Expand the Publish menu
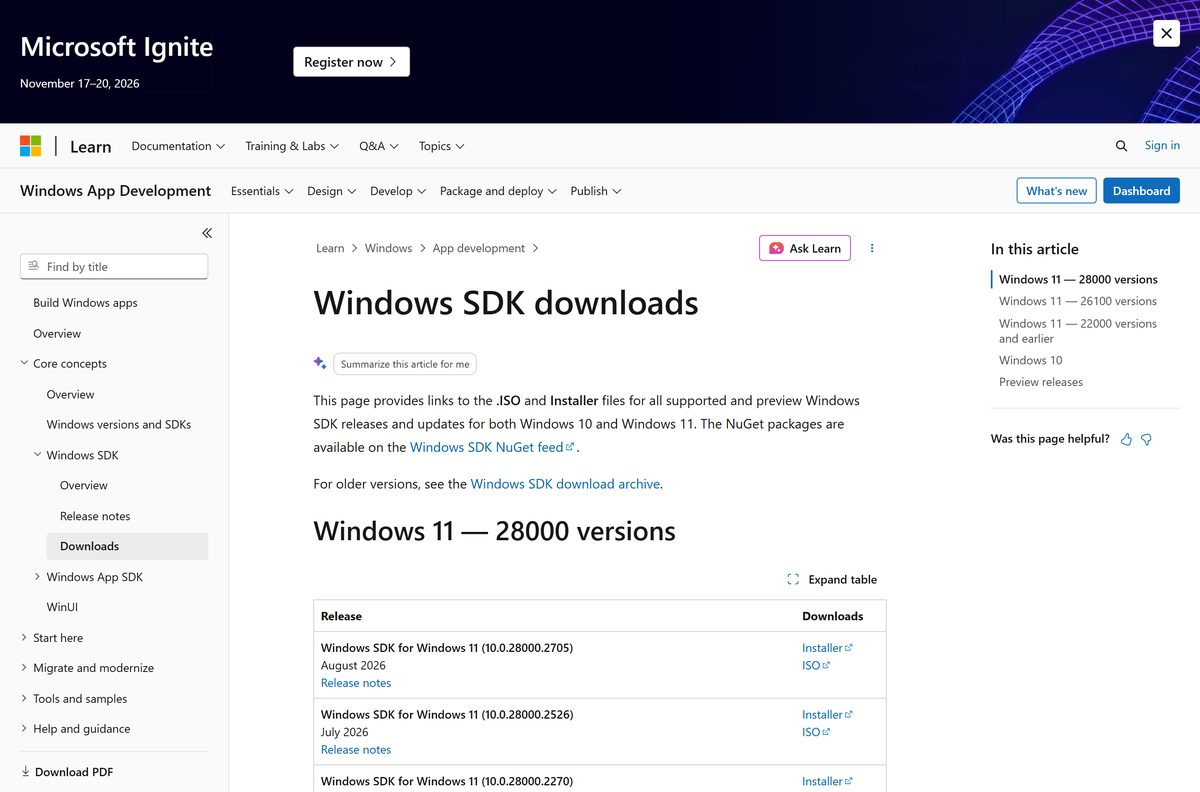 [596, 191]
